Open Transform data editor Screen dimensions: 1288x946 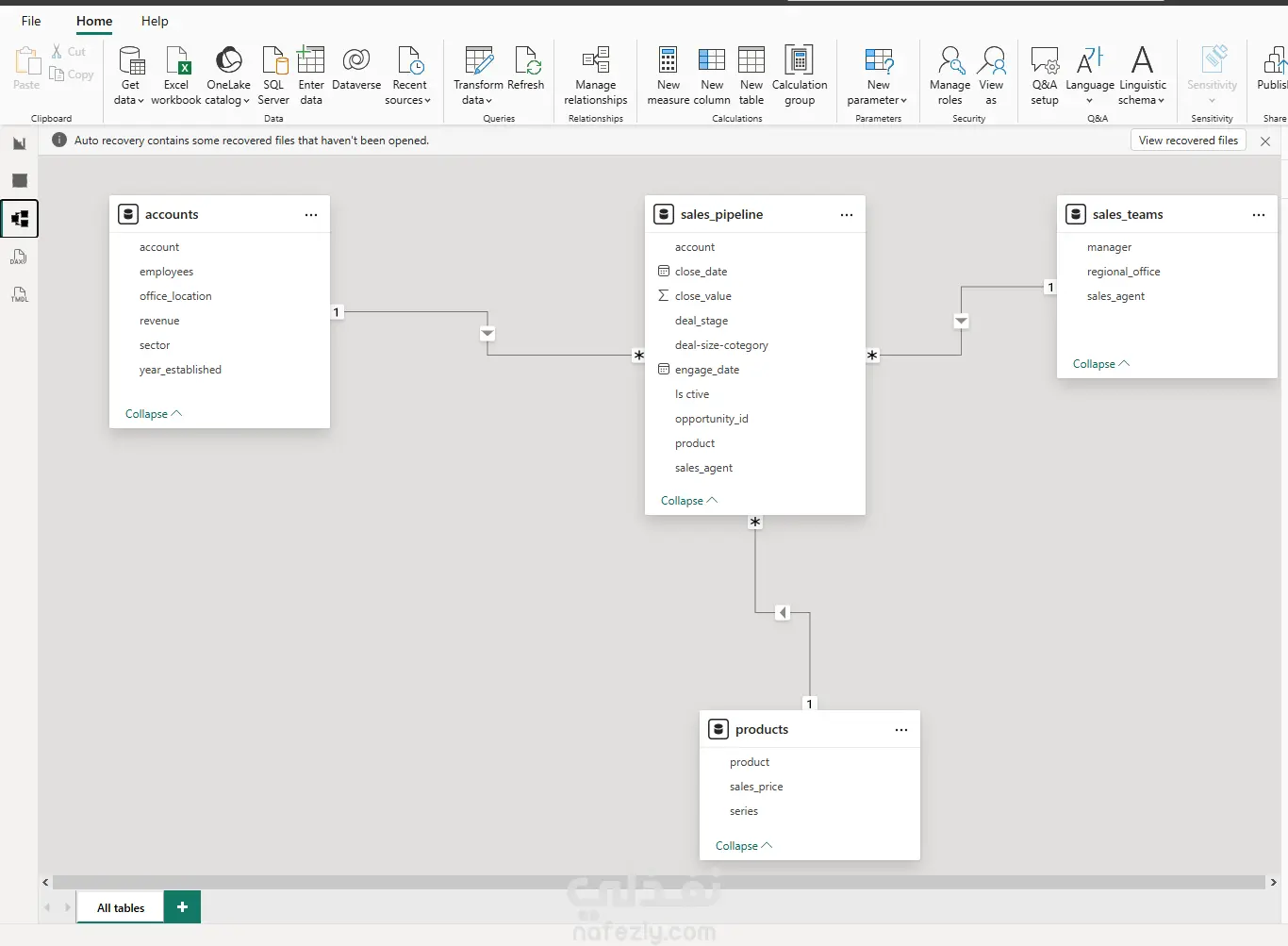click(478, 75)
